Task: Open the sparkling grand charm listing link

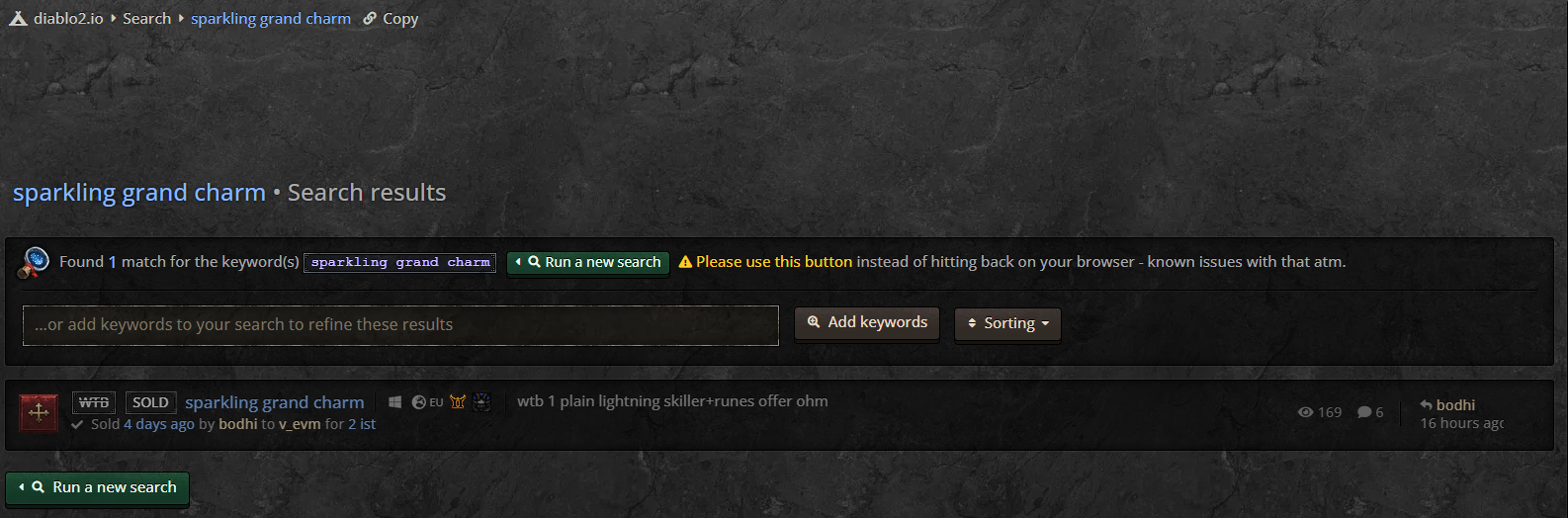Action: pyautogui.click(x=275, y=402)
